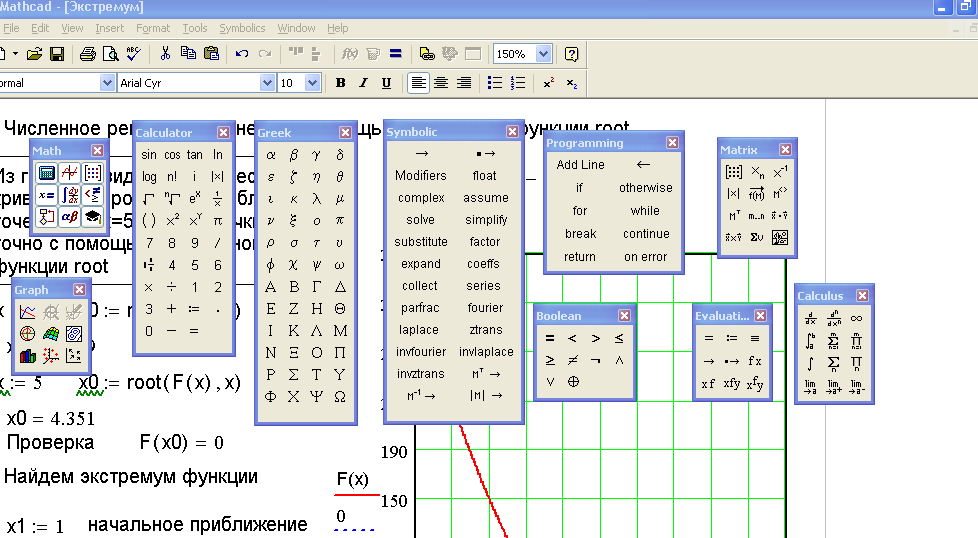This screenshot has width=978, height=538.
Task: Toggle bold text formatting
Action: click(x=341, y=83)
